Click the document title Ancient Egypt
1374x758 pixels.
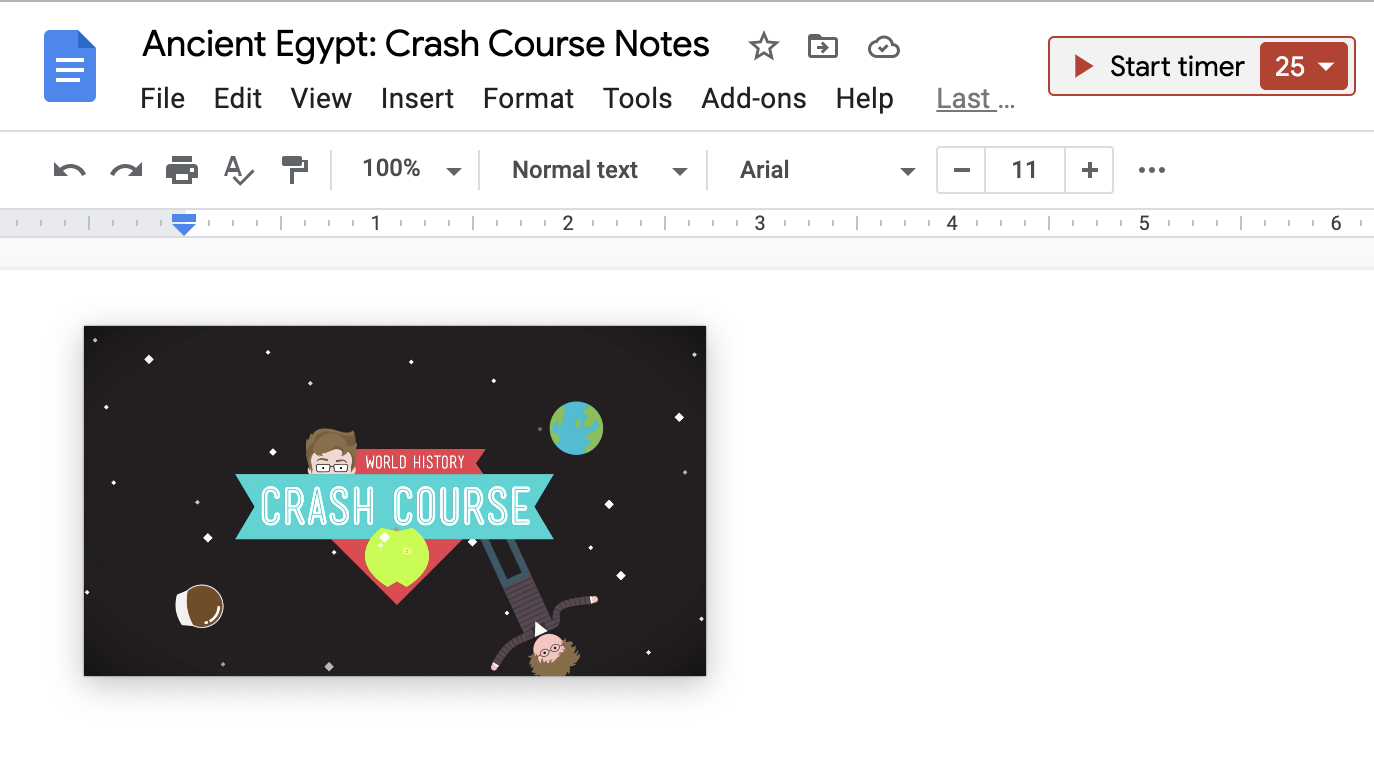[426, 45]
